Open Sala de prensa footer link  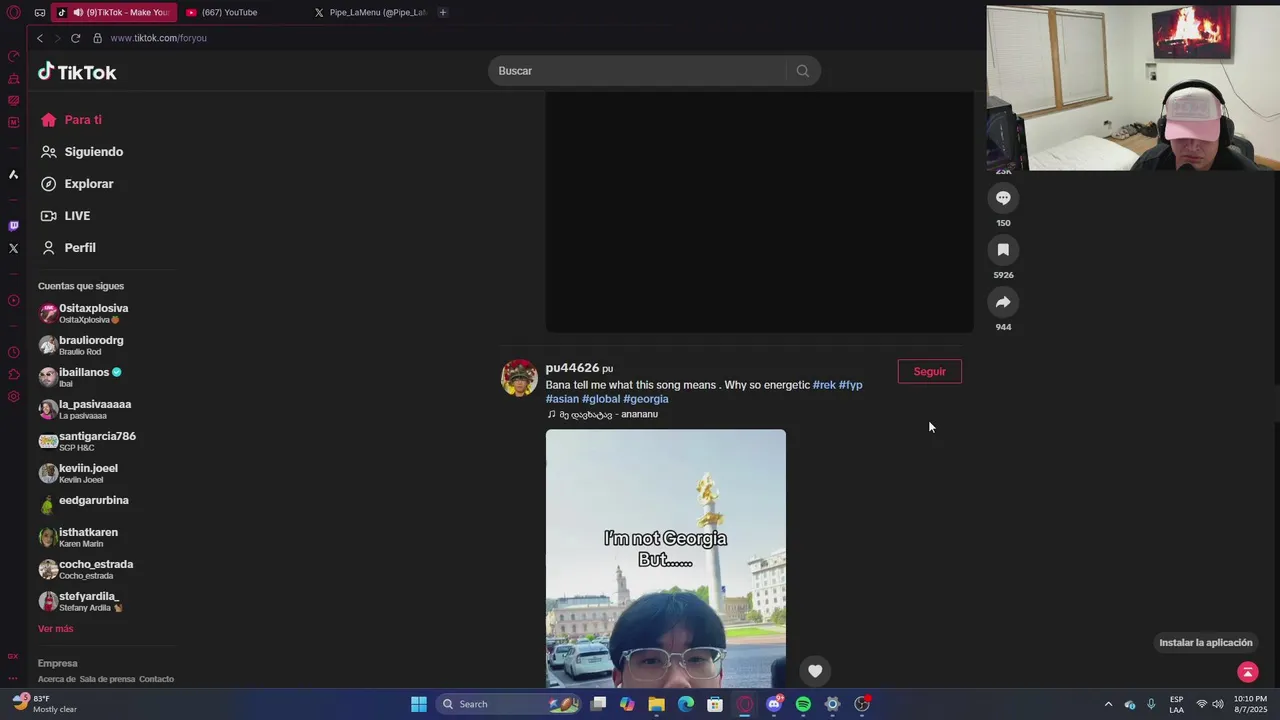point(107,679)
